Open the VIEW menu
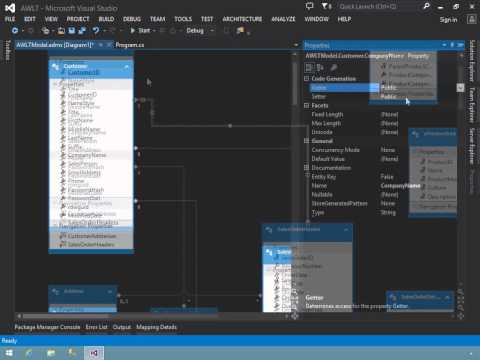 point(51,19)
